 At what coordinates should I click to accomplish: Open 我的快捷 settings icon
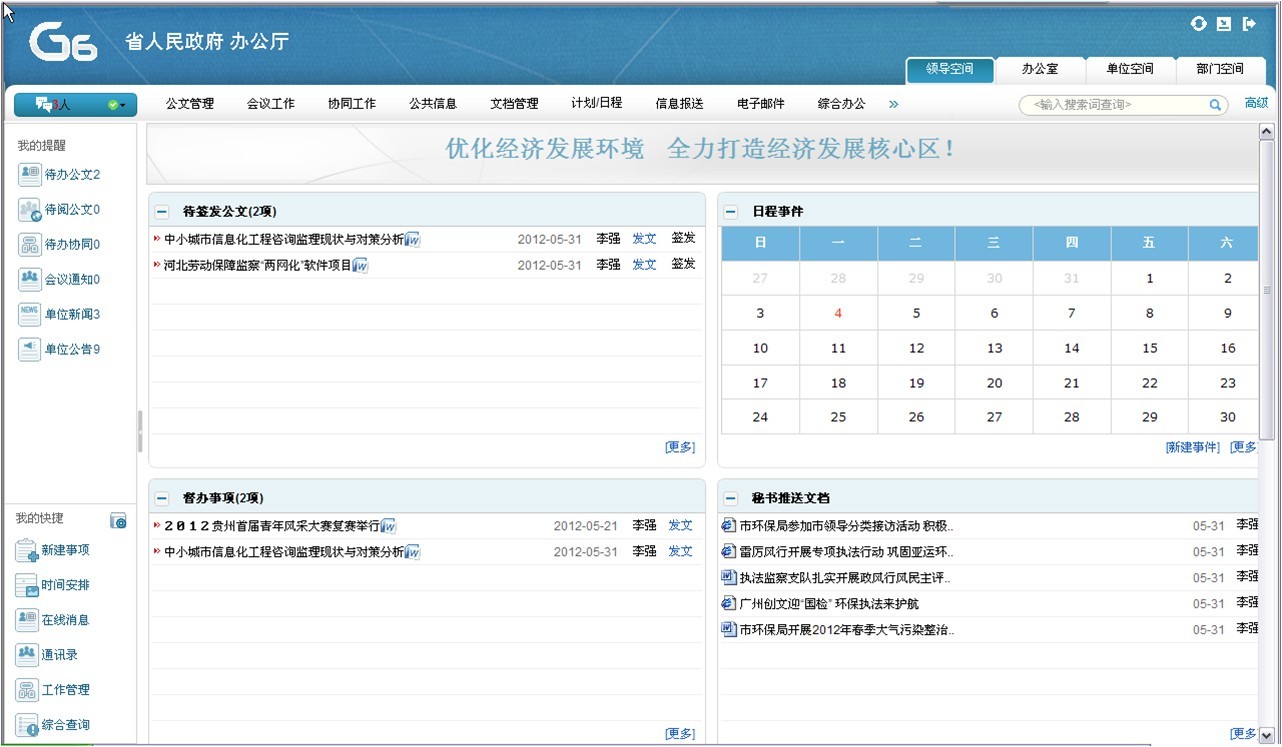click(x=118, y=520)
